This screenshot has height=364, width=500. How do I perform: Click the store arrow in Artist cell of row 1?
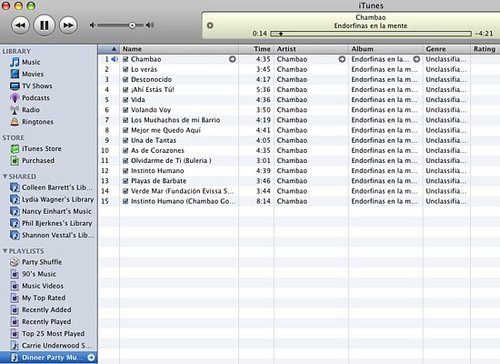[x=342, y=59]
